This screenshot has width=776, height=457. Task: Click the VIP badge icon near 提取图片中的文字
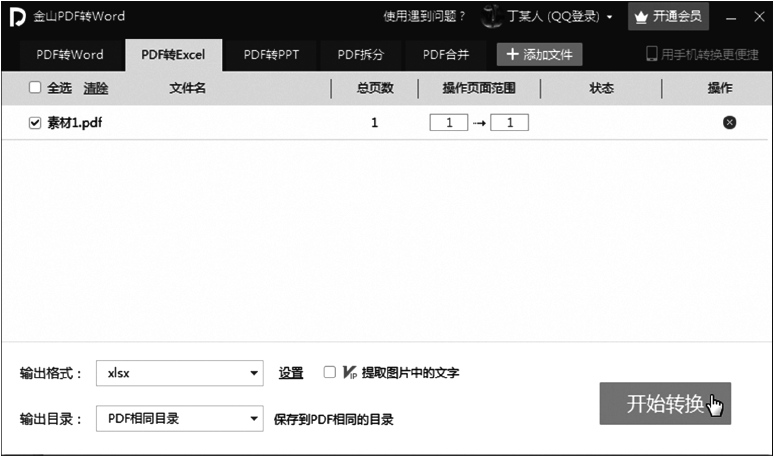coord(349,373)
